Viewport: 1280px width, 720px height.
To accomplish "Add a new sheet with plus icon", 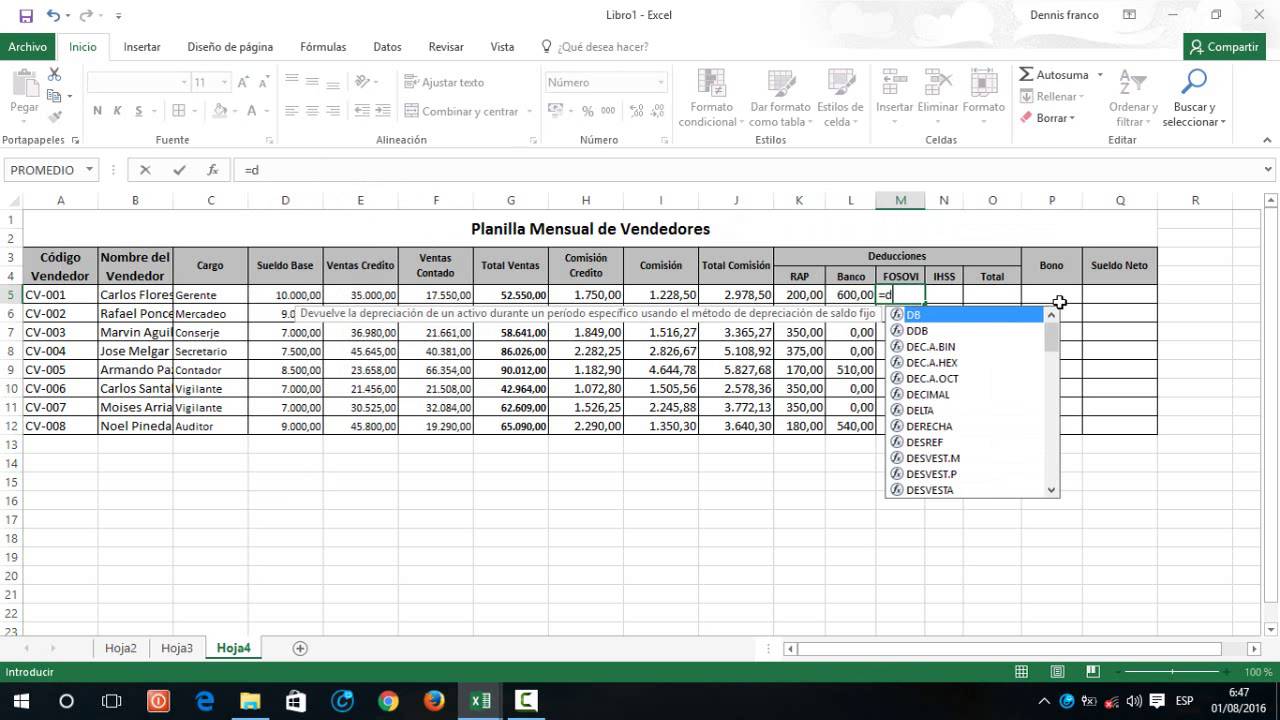I will click(x=300, y=648).
